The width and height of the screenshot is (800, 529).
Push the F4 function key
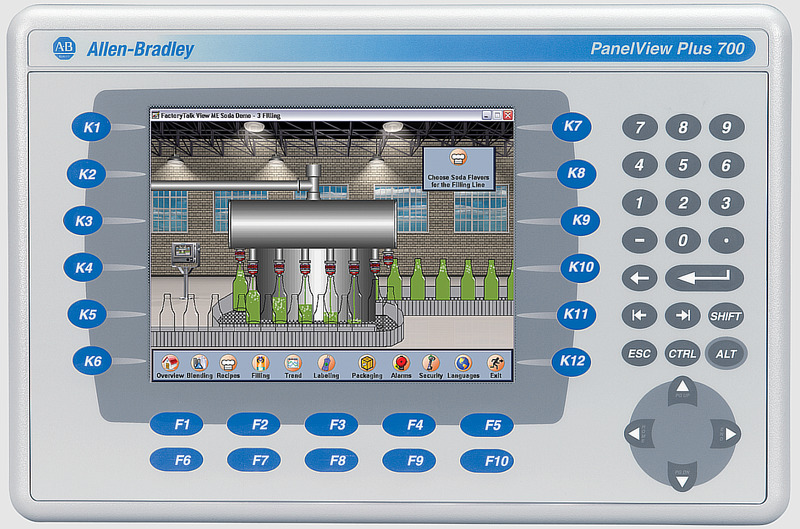pos(409,424)
